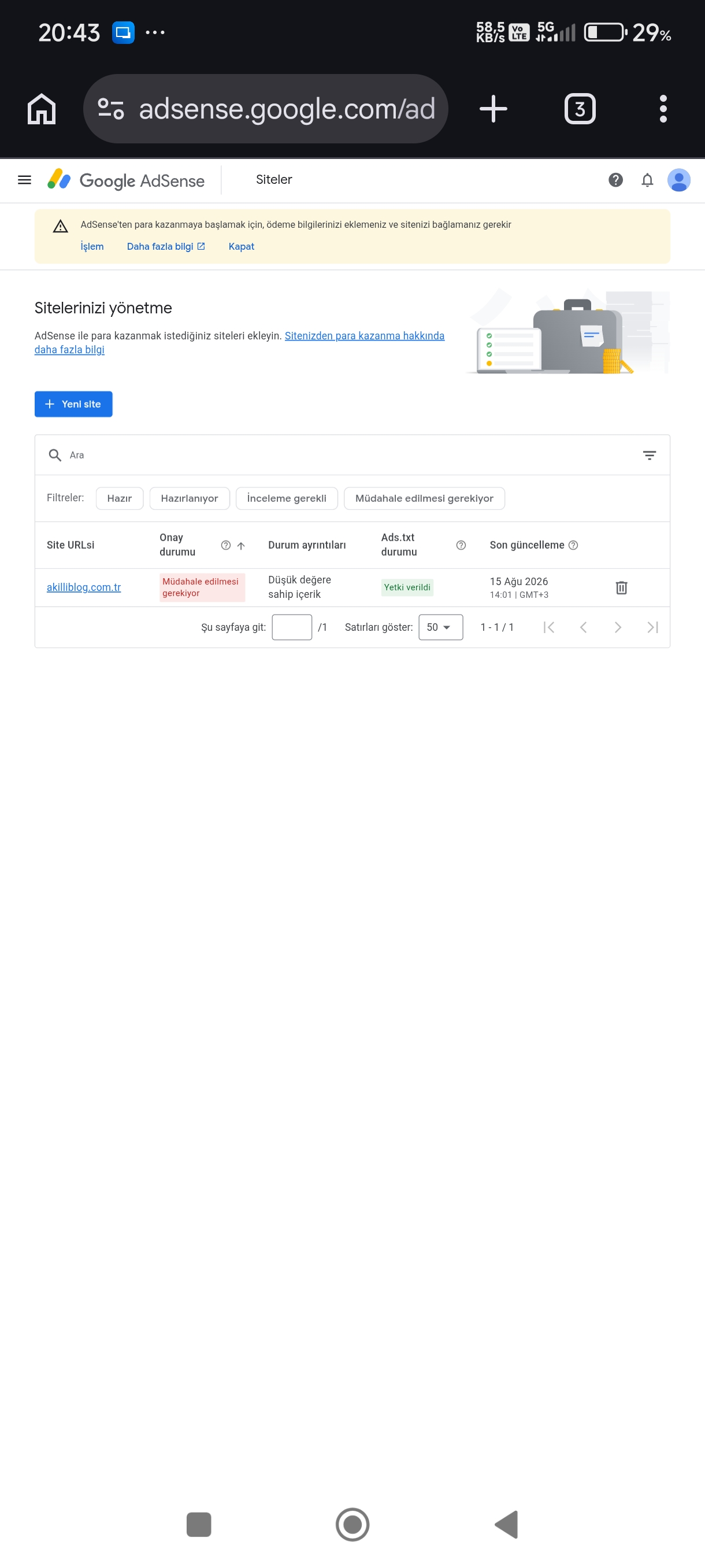Go to first page of table
705x1568 pixels.
[548, 627]
